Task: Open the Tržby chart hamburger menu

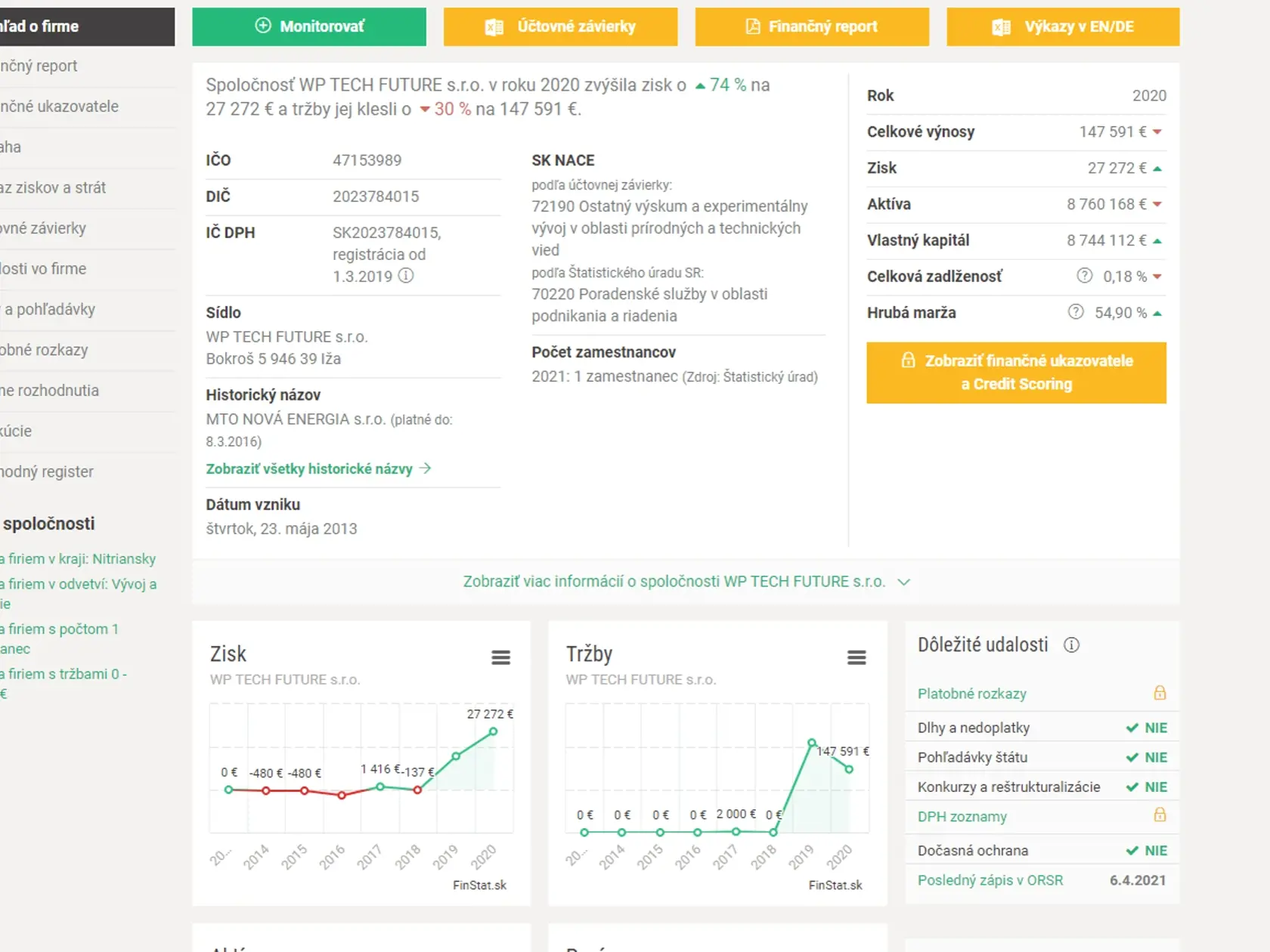Action: coord(856,657)
